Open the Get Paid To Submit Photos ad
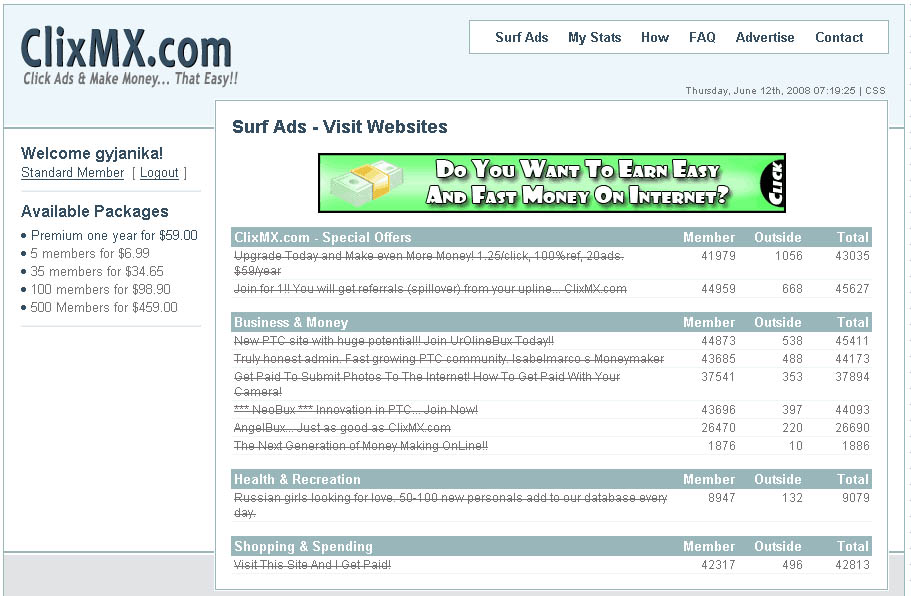Viewport: 911px width, 596px height. [427, 384]
